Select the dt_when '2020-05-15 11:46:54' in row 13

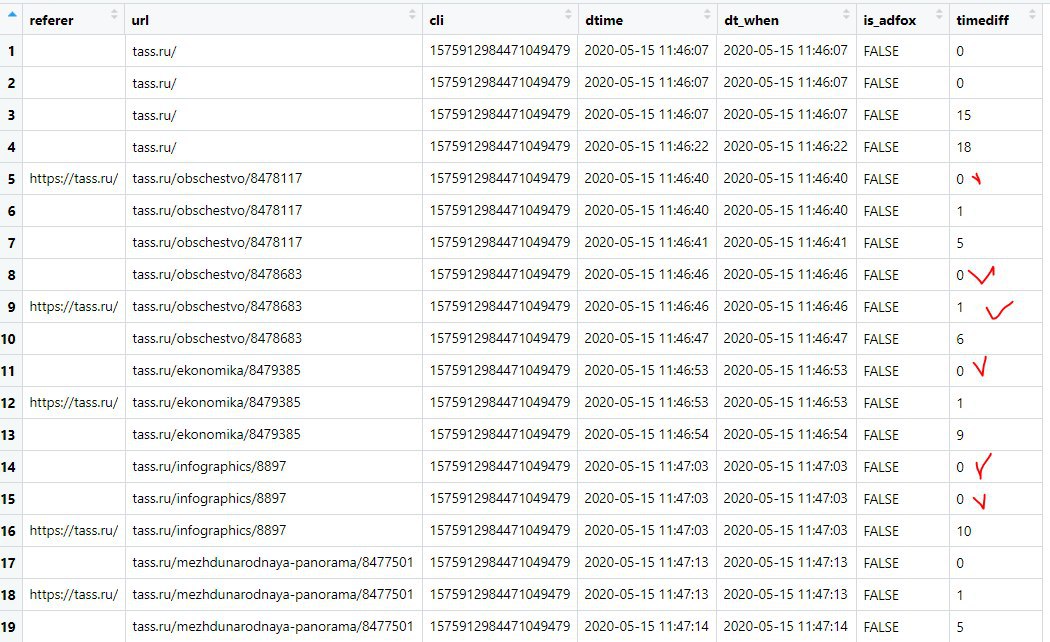coord(785,435)
